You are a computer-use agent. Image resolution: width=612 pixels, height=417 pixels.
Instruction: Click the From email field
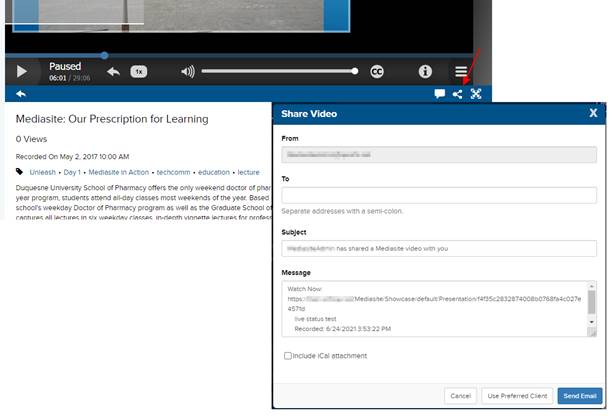[x=439, y=155]
